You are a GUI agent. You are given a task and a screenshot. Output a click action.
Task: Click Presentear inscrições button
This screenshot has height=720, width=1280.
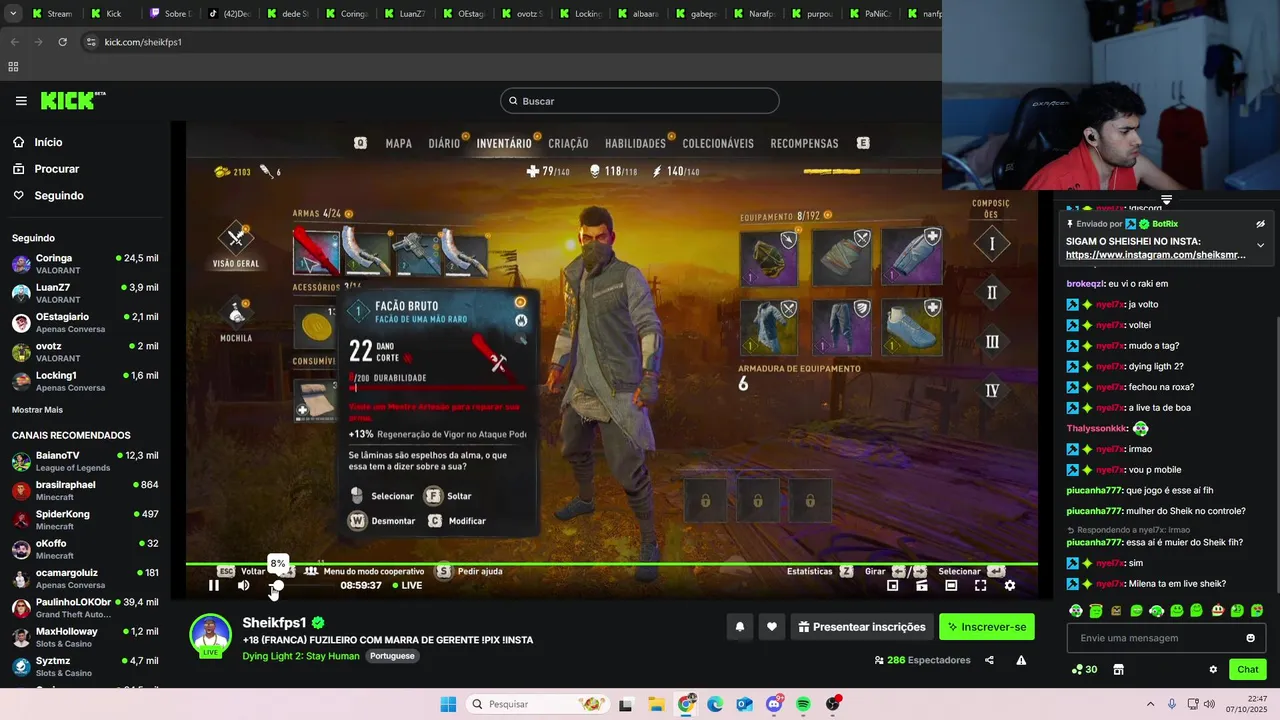[x=861, y=627]
